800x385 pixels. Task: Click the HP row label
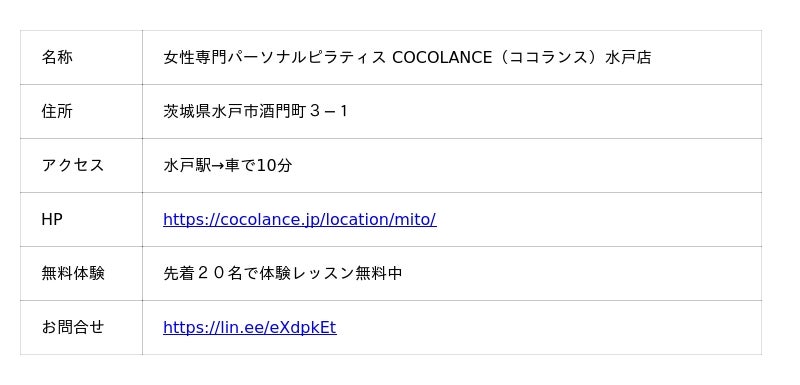pyautogui.click(x=52, y=219)
